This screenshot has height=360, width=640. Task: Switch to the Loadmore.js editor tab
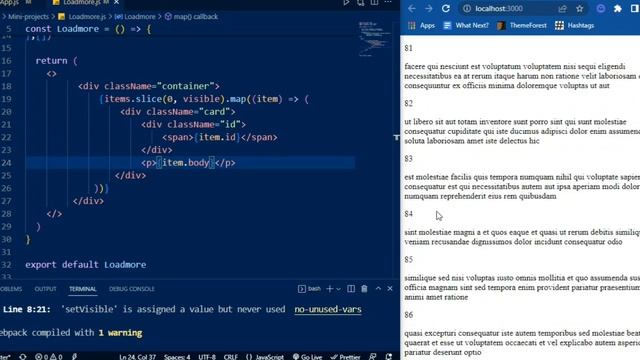tap(82, 2)
